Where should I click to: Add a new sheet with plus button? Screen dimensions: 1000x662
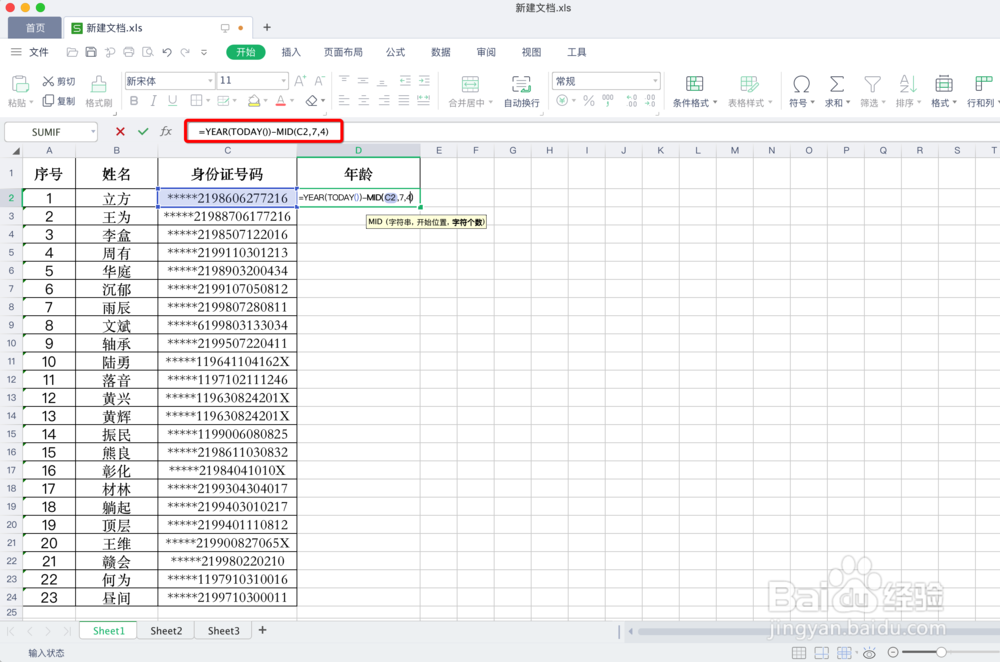[262, 630]
